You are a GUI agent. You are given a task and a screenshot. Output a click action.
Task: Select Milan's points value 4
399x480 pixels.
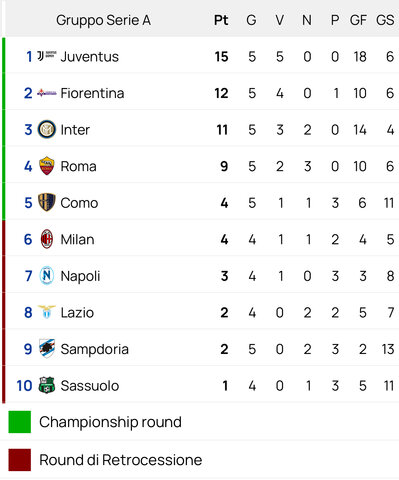[224, 239]
